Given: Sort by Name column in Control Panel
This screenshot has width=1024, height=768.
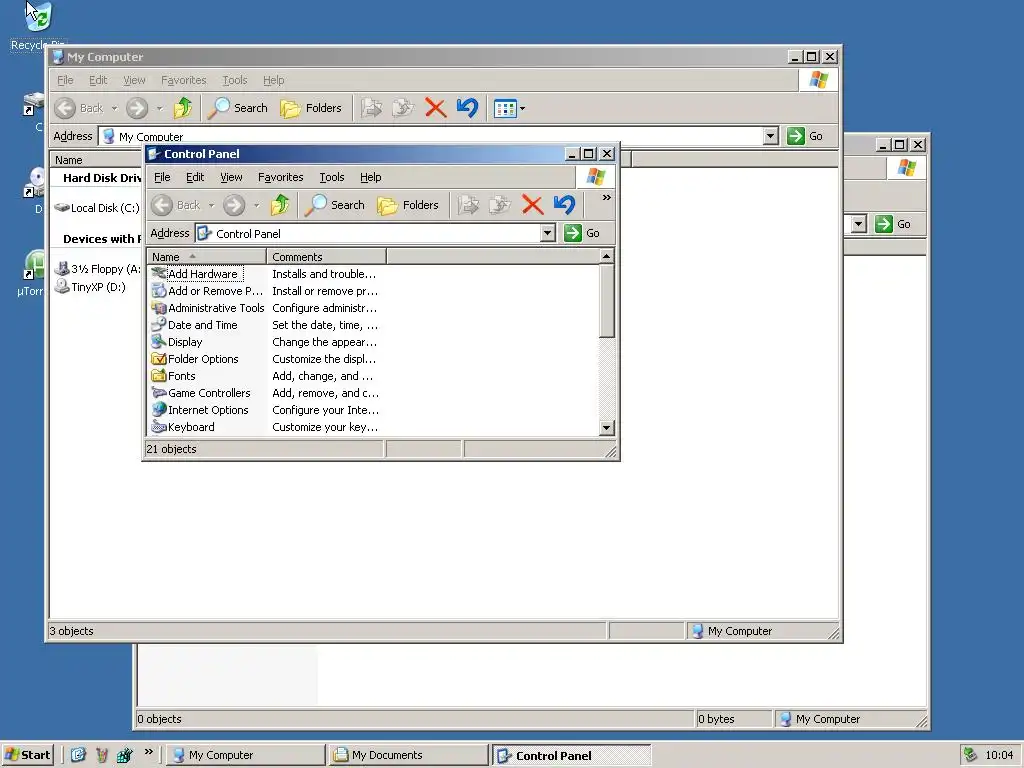Looking at the screenshot, I should coord(206,257).
